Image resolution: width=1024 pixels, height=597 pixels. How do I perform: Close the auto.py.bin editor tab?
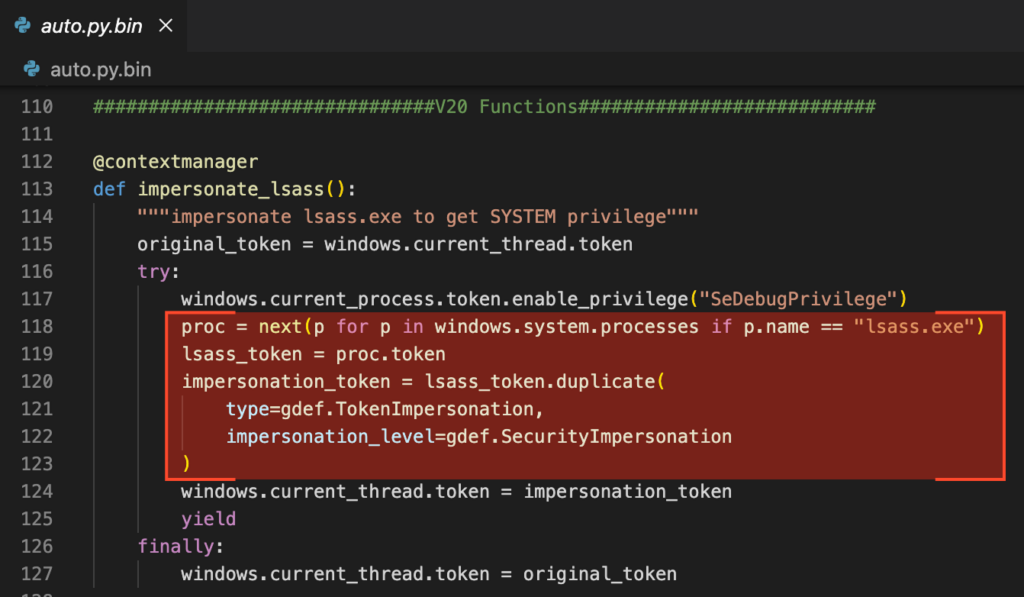point(165,25)
